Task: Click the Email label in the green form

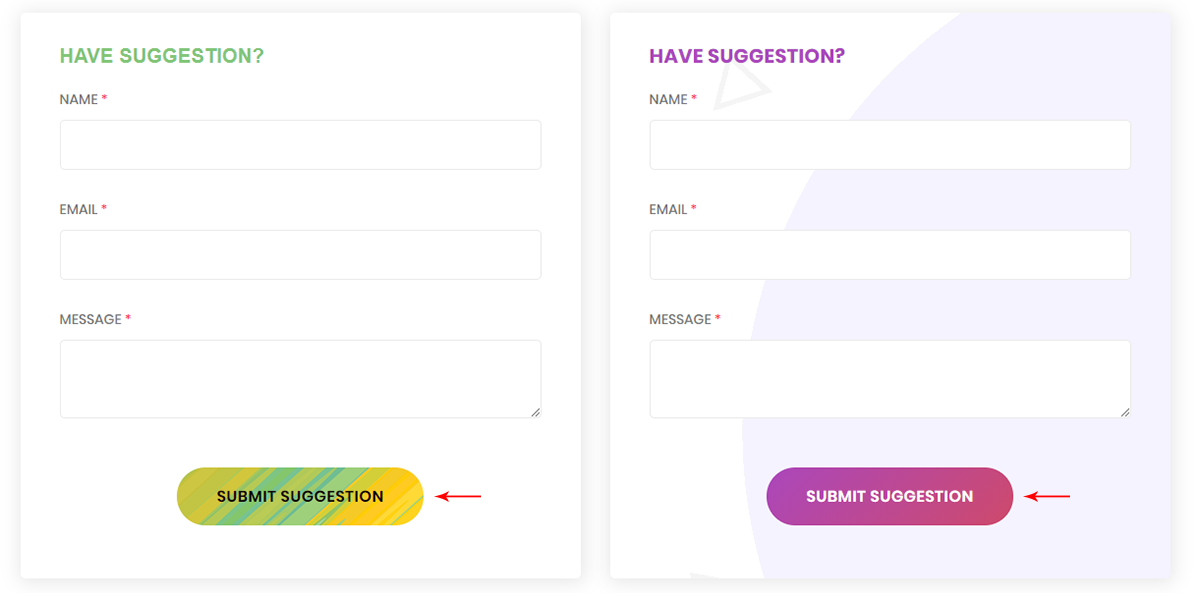Action: (79, 210)
